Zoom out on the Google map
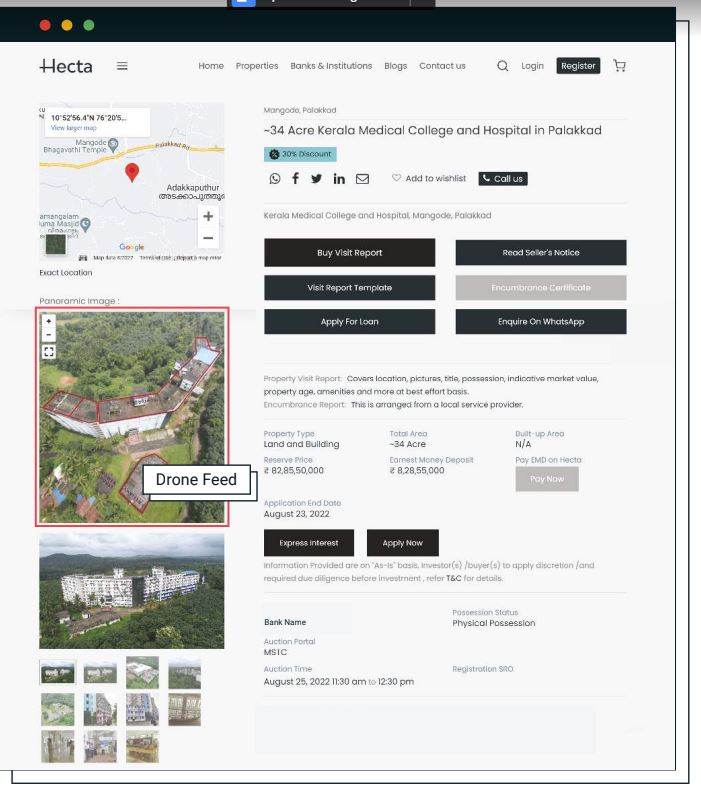This screenshot has height=786, width=701. coord(208,238)
